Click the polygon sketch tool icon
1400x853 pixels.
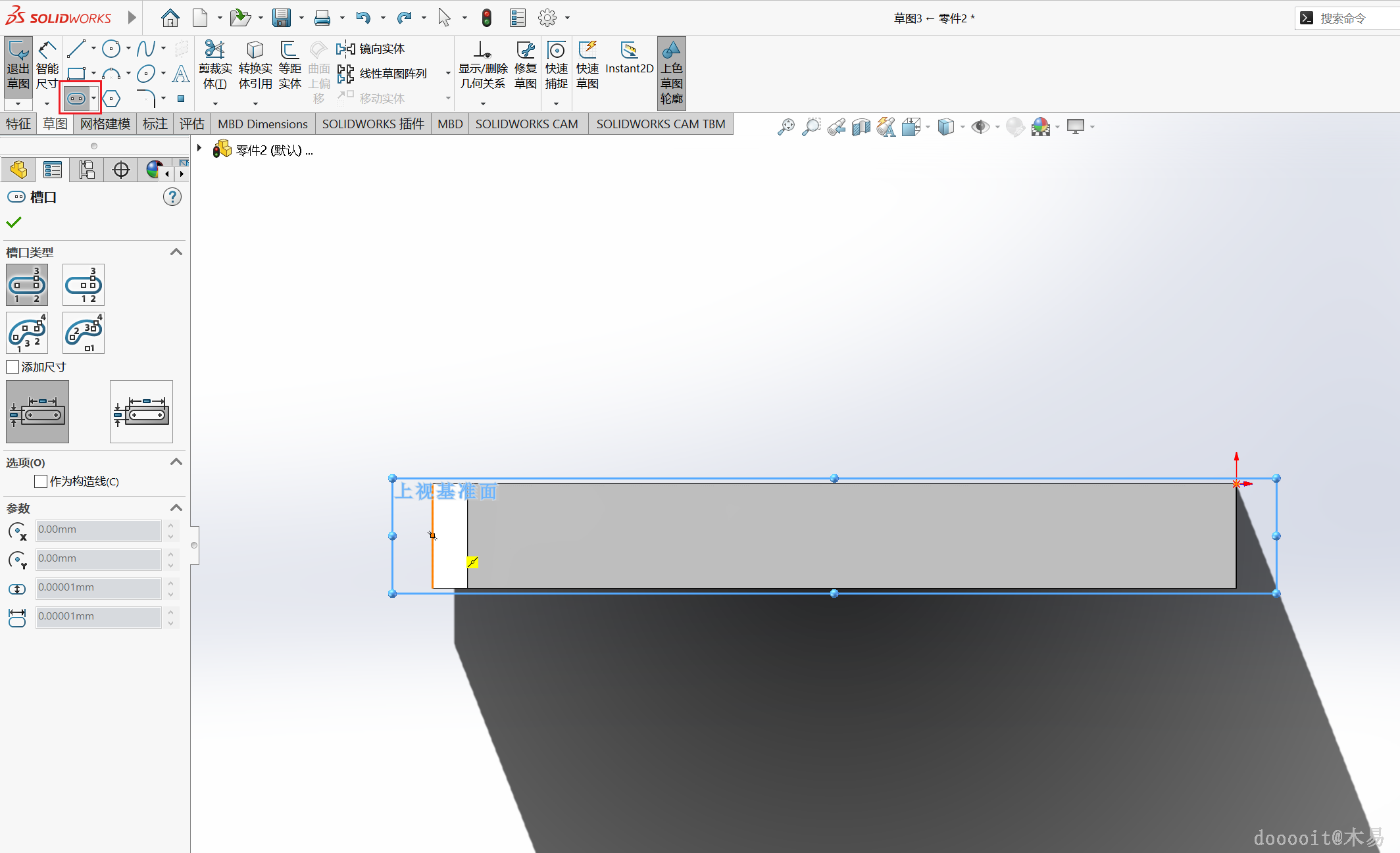[112, 99]
